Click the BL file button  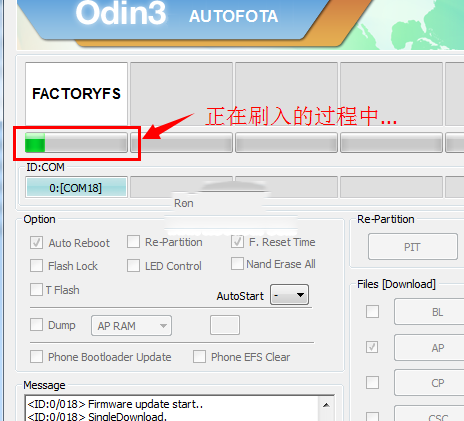click(x=429, y=312)
